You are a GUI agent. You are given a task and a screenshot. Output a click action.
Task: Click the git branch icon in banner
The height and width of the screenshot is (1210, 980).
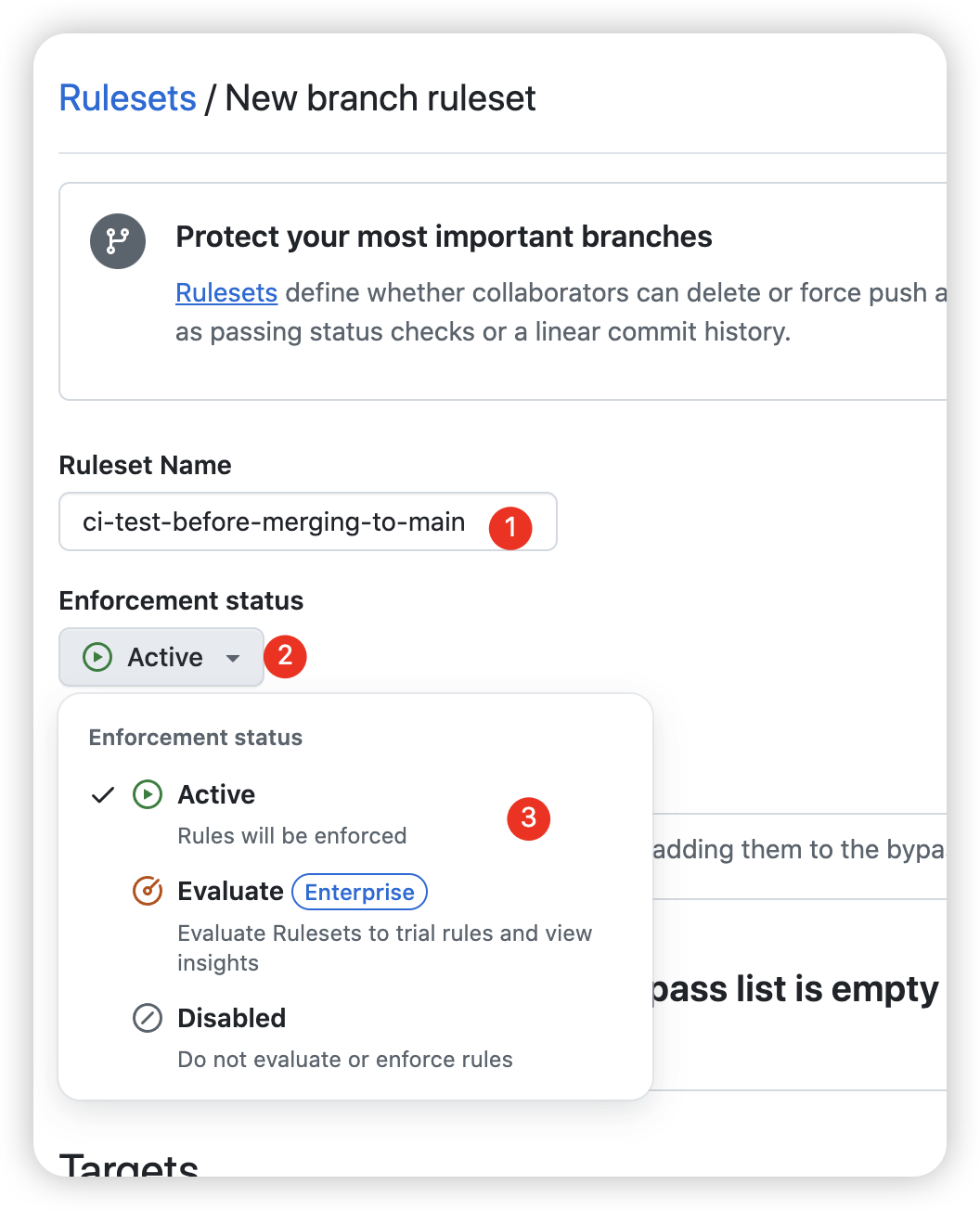pos(118,241)
